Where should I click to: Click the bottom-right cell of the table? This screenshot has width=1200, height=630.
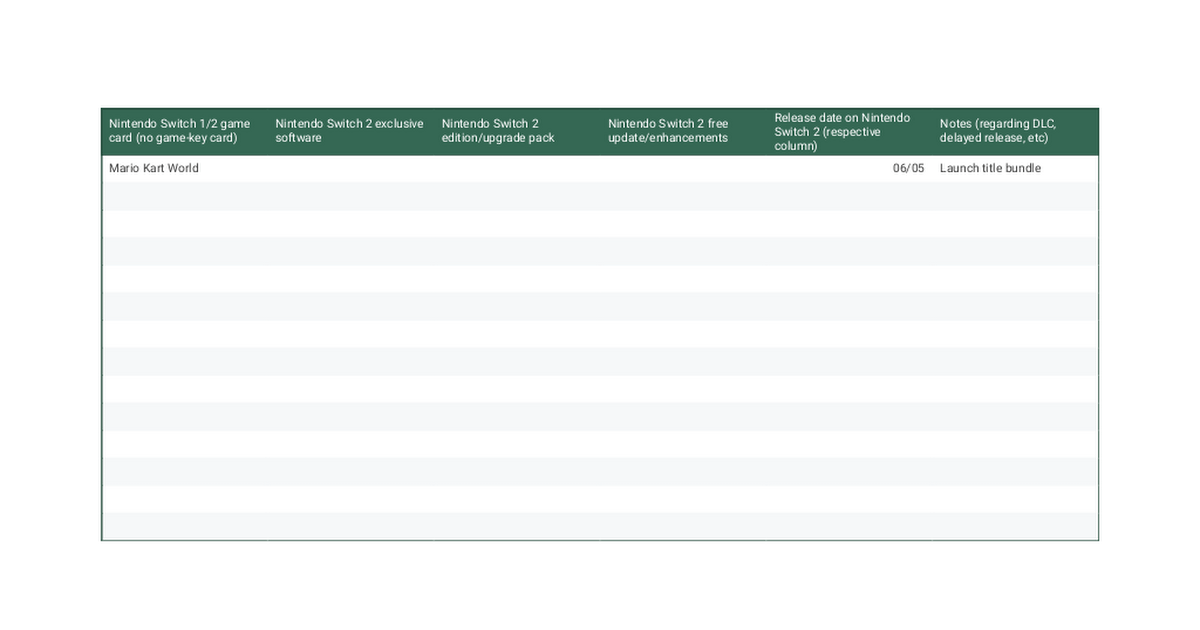[x=1014, y=526]
